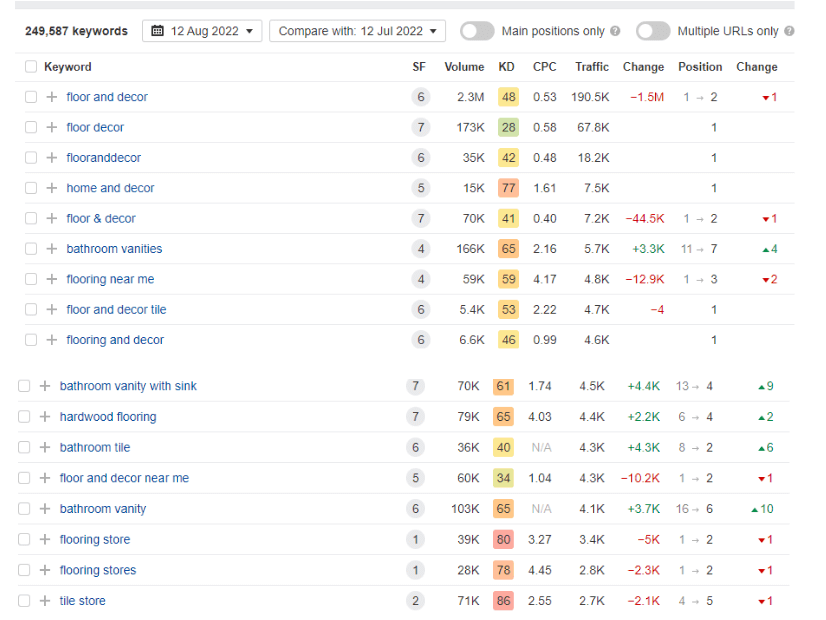Check the box for hardwood flooring
The height and width of the screenshot is (620, 826).
[x=24, y=417]
